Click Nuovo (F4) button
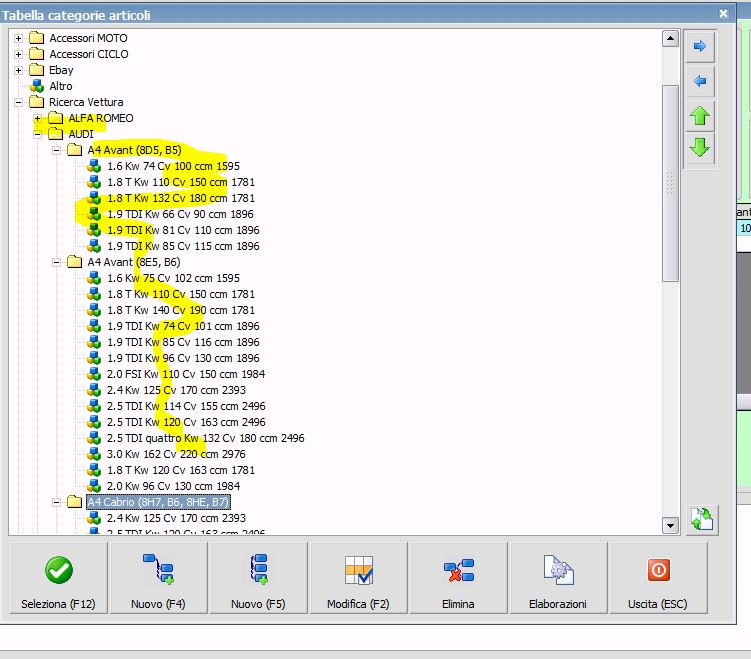 (x=159, y=578)
